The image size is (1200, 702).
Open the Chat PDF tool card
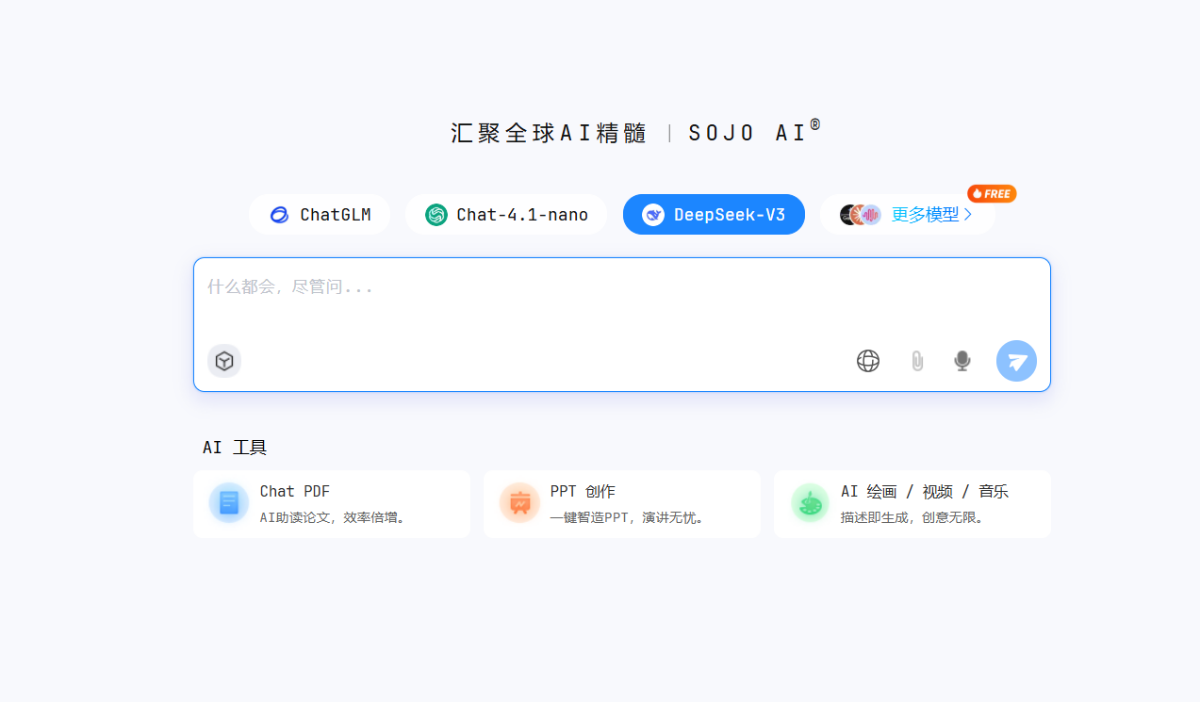click(x=332, y=504)
